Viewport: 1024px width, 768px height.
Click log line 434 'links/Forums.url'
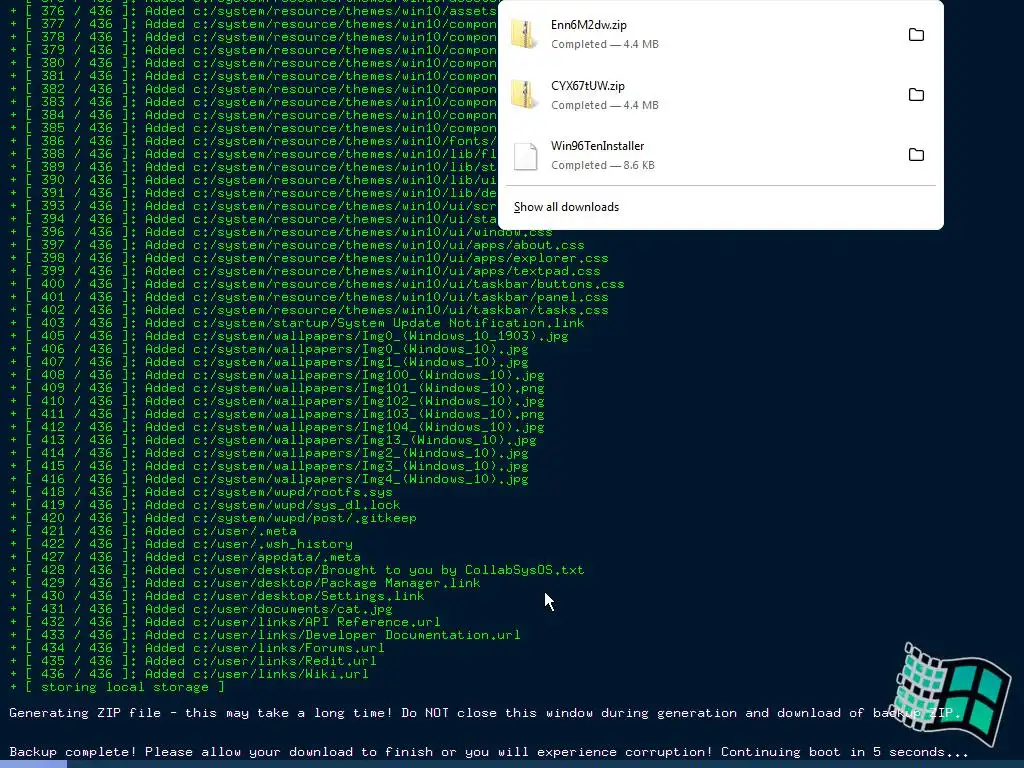[197, 648]
